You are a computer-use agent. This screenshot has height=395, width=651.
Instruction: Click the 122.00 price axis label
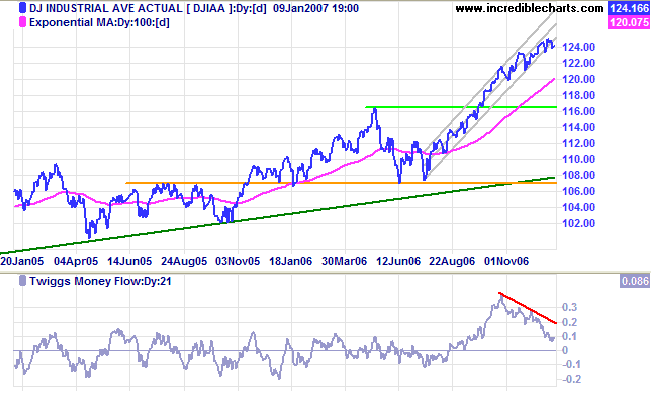[578, 63]
